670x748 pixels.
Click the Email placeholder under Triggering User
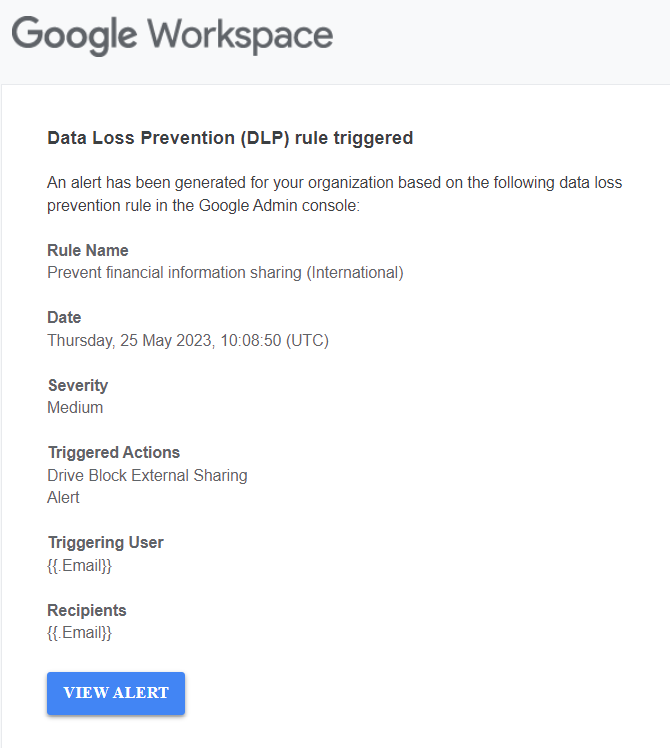pos(79,566)
